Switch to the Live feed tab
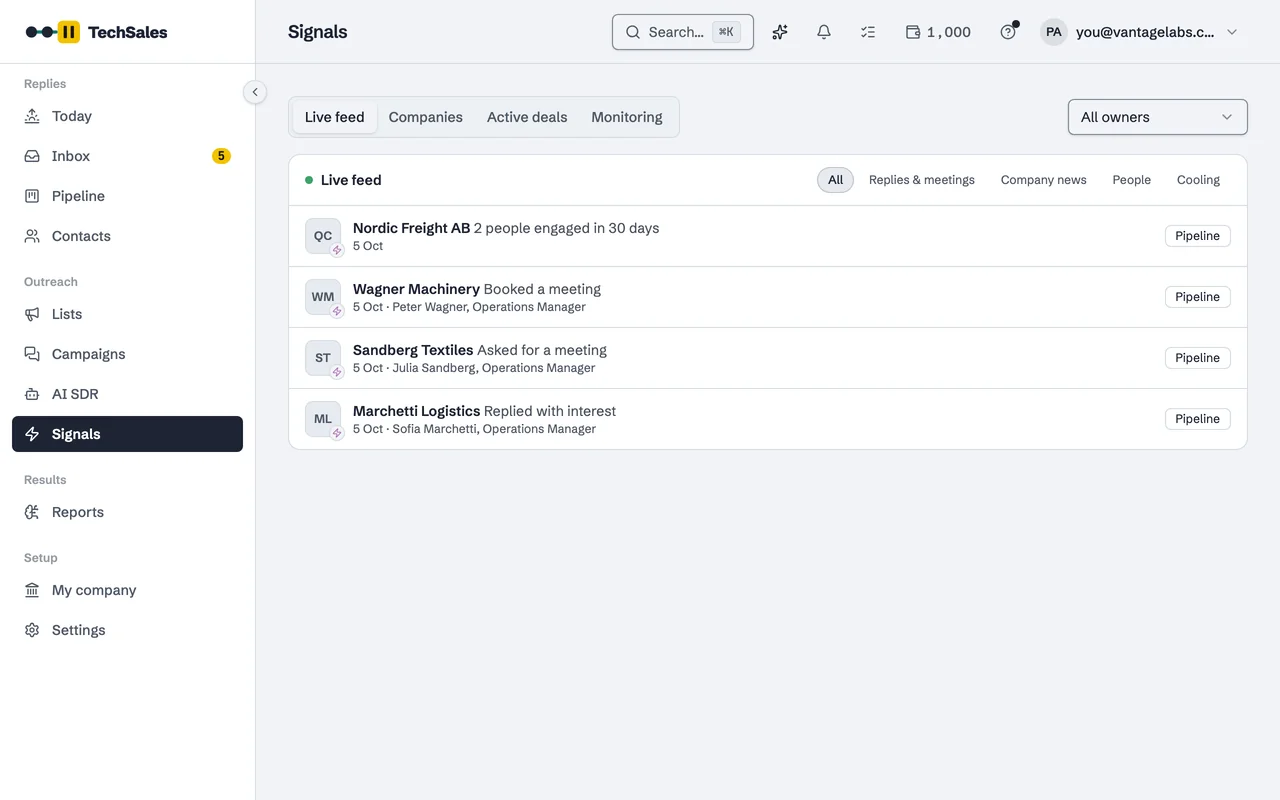The image size is (1280, 800). (335, 117)
